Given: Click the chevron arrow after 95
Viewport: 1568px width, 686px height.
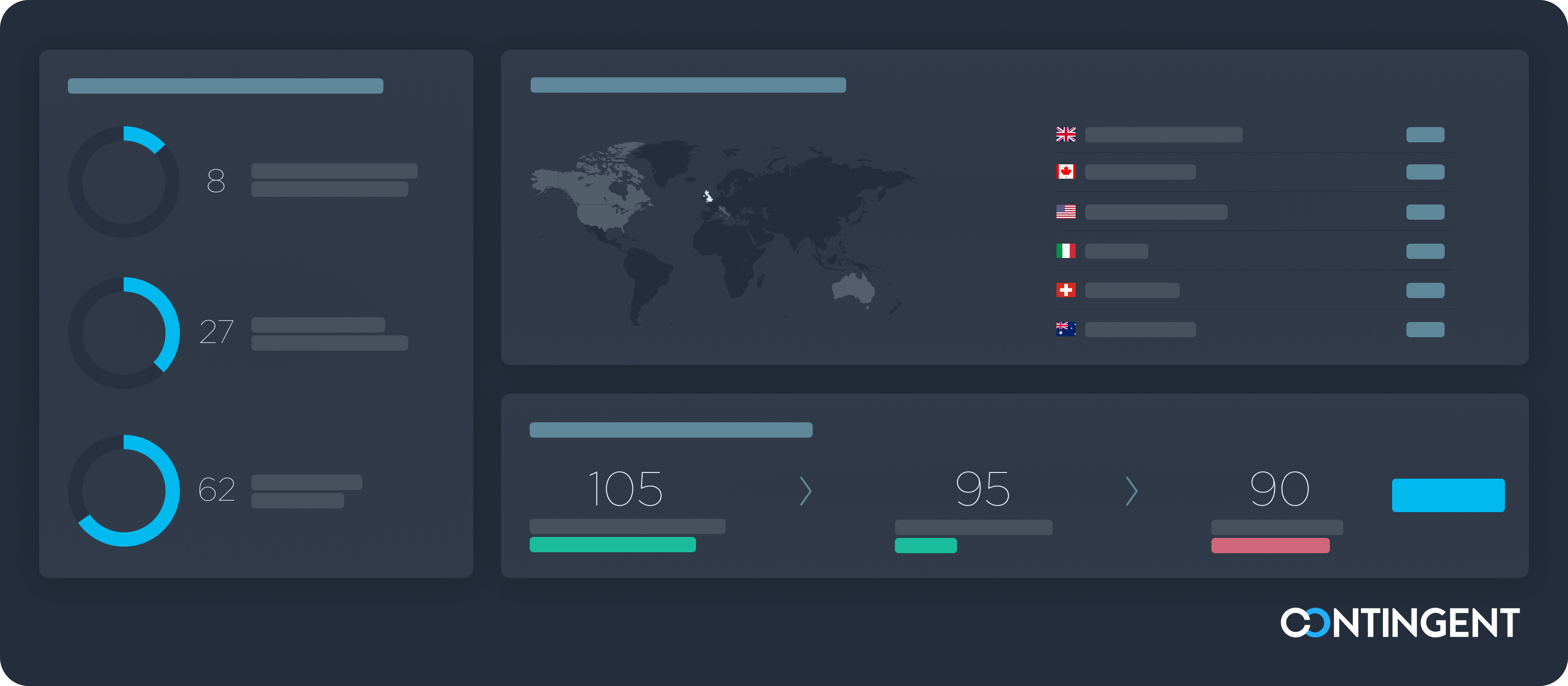Looking at the screenshot, I should click(x=1132, y=491).
